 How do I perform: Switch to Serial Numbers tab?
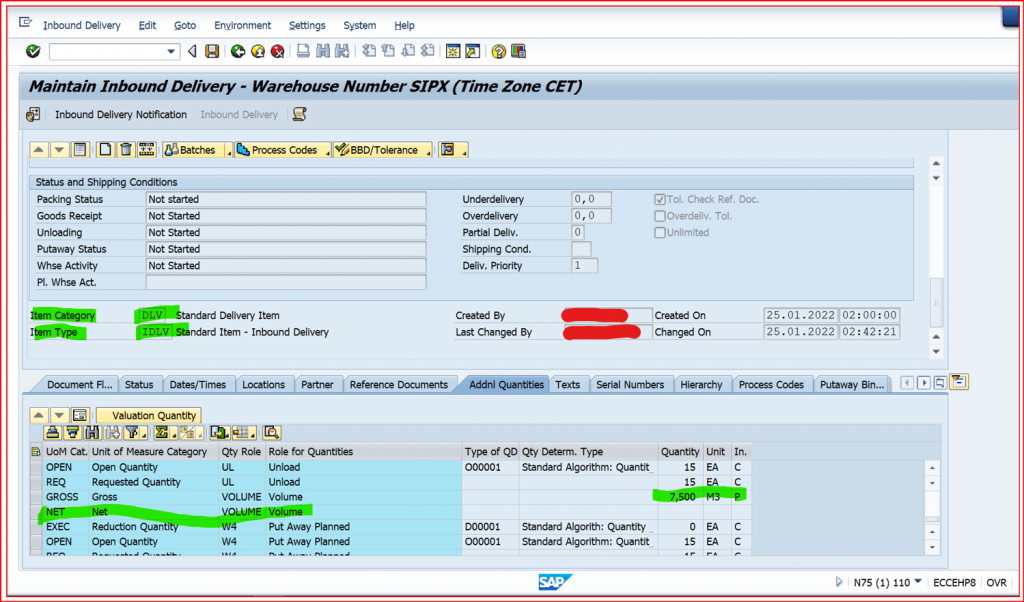[630, 385]
